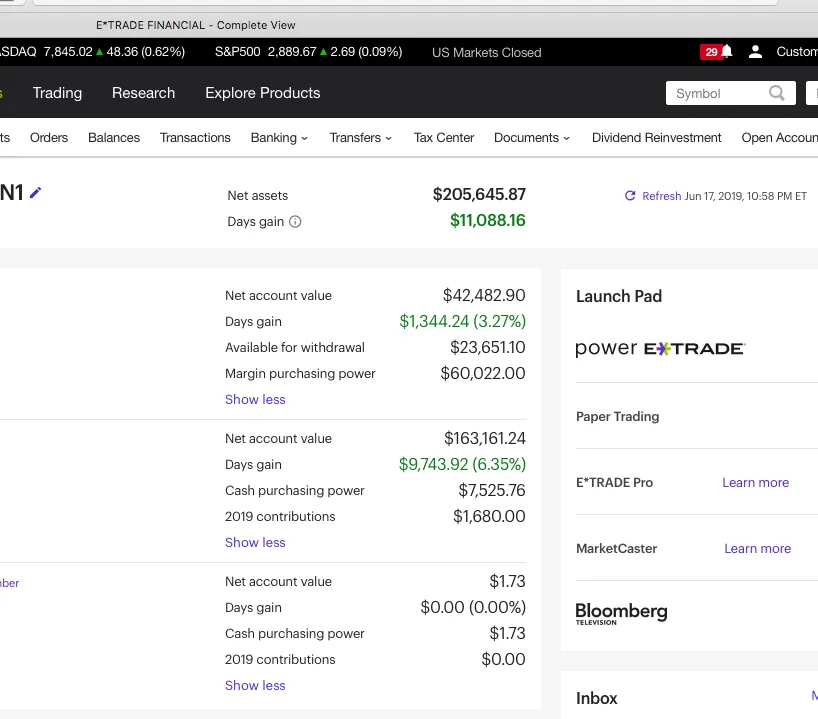Click the Refresh circular arrow icon
The width and height of the screenshot is (818, 719).
630,196
